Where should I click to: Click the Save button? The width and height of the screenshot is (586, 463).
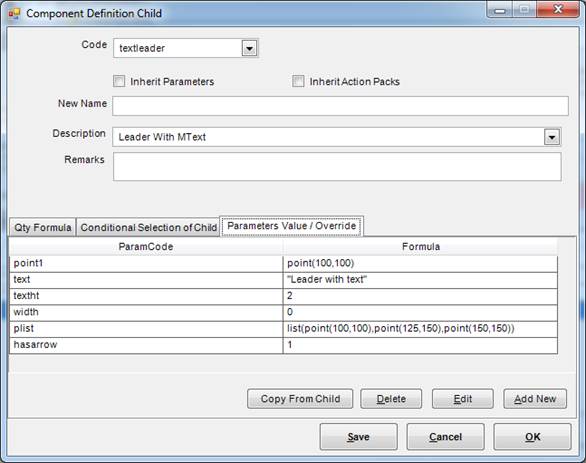click(358, 436)
